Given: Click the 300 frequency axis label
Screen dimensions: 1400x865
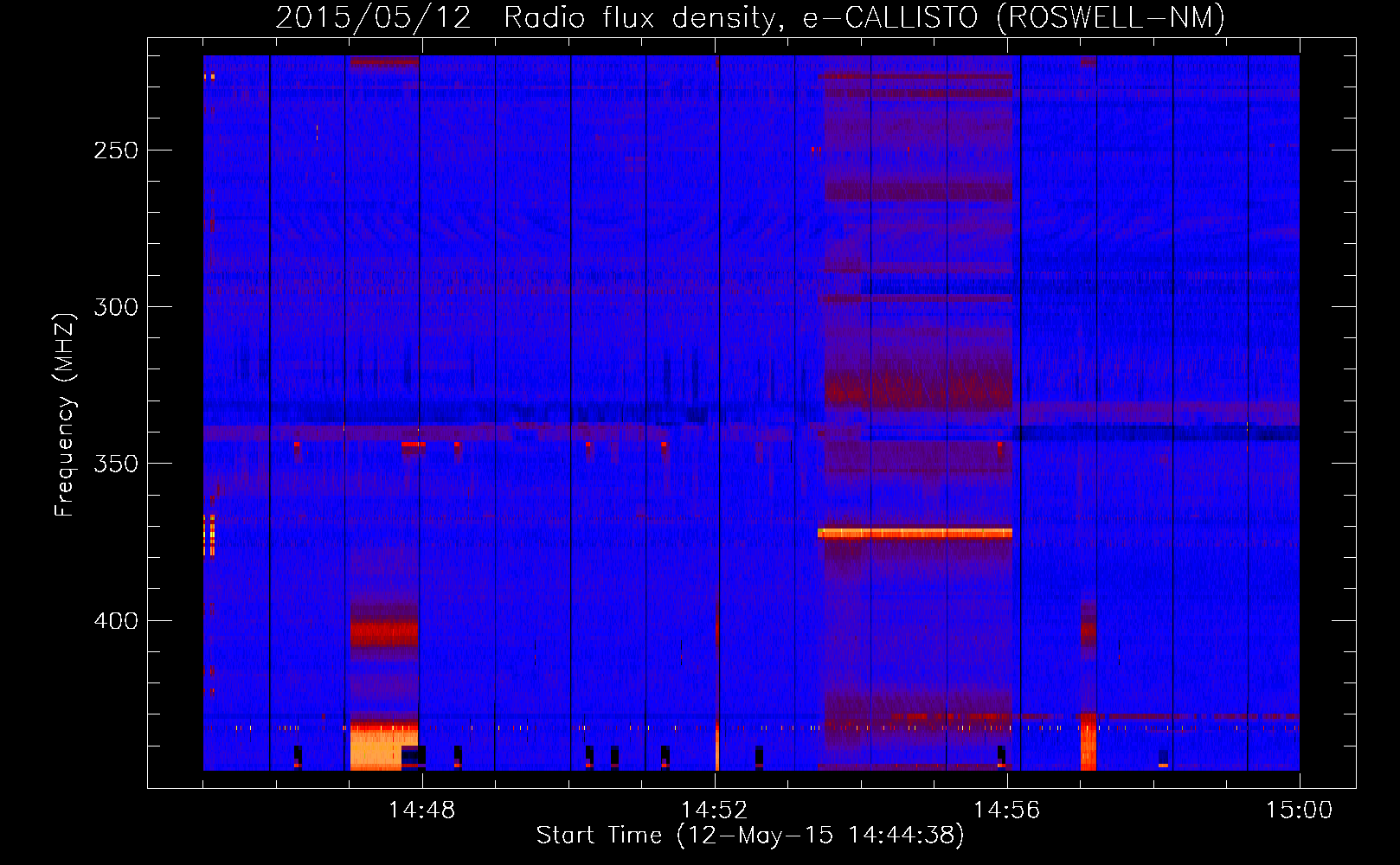Looking at the screenshot, I should pyautogui.click(x=116, y=307).
